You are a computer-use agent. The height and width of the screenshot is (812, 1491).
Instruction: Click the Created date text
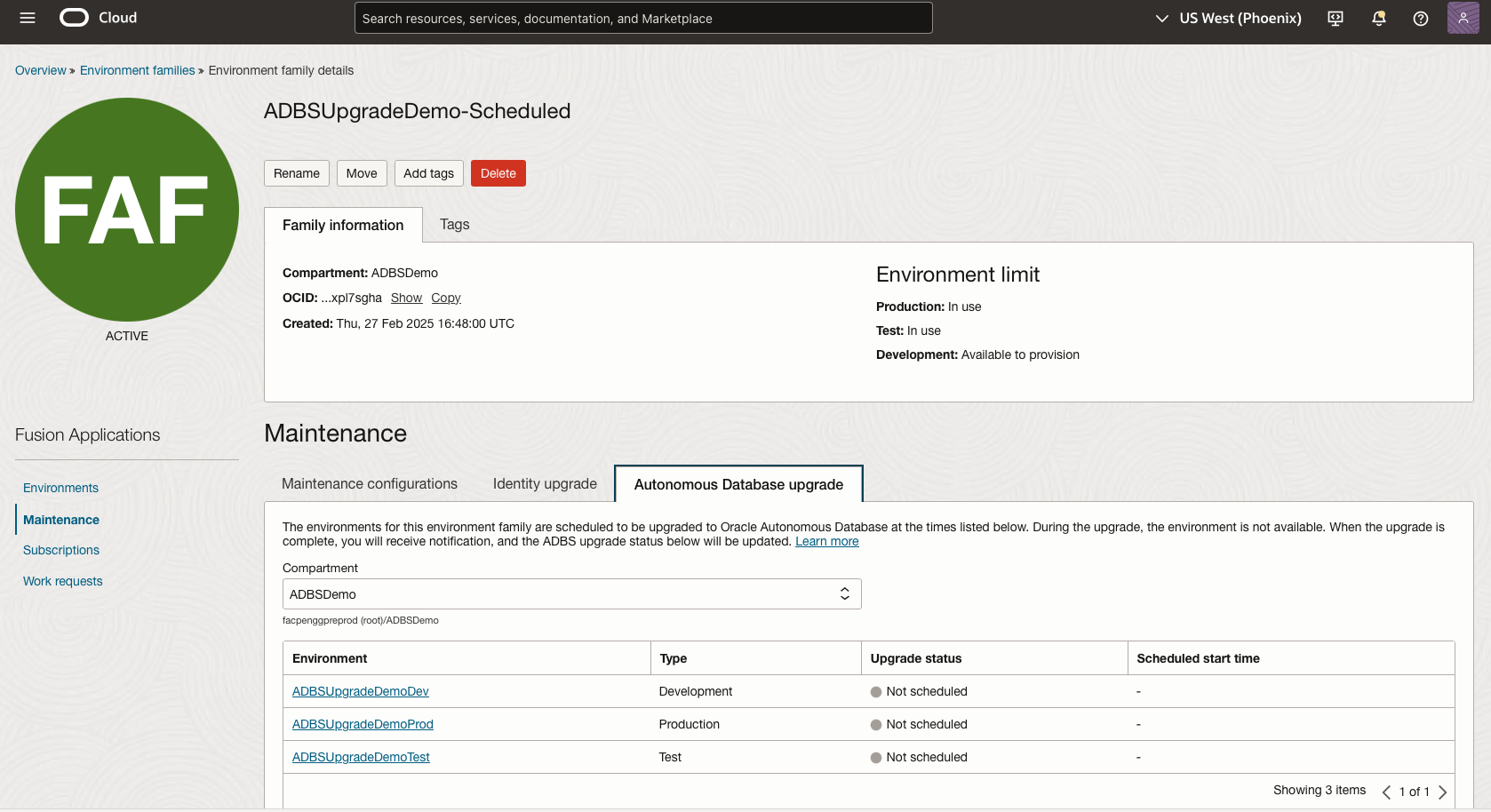[398, 323]
